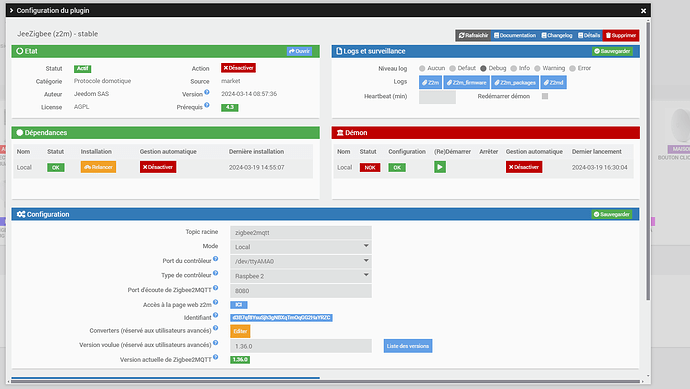Click Relancer dependencies installation
The height and width of the screenshot is (389, 690).
(98, 167)
